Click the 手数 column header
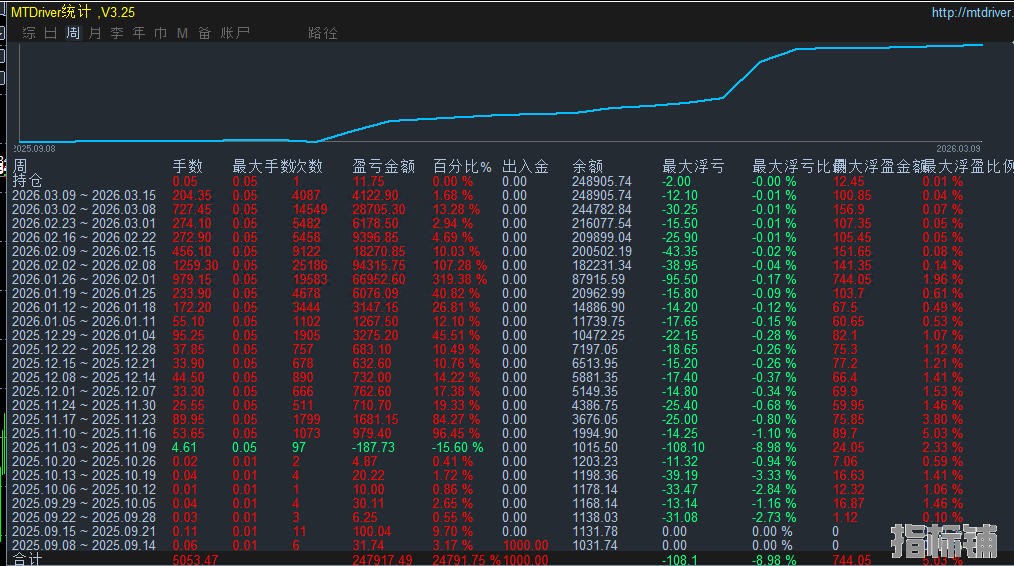Viewport: 1014px width, 566px height. [x=188, y=167]
